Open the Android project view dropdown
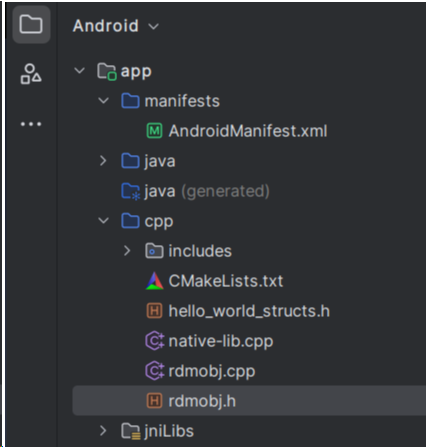The width and height of the screenshot is (426, 447). [116, 26]
